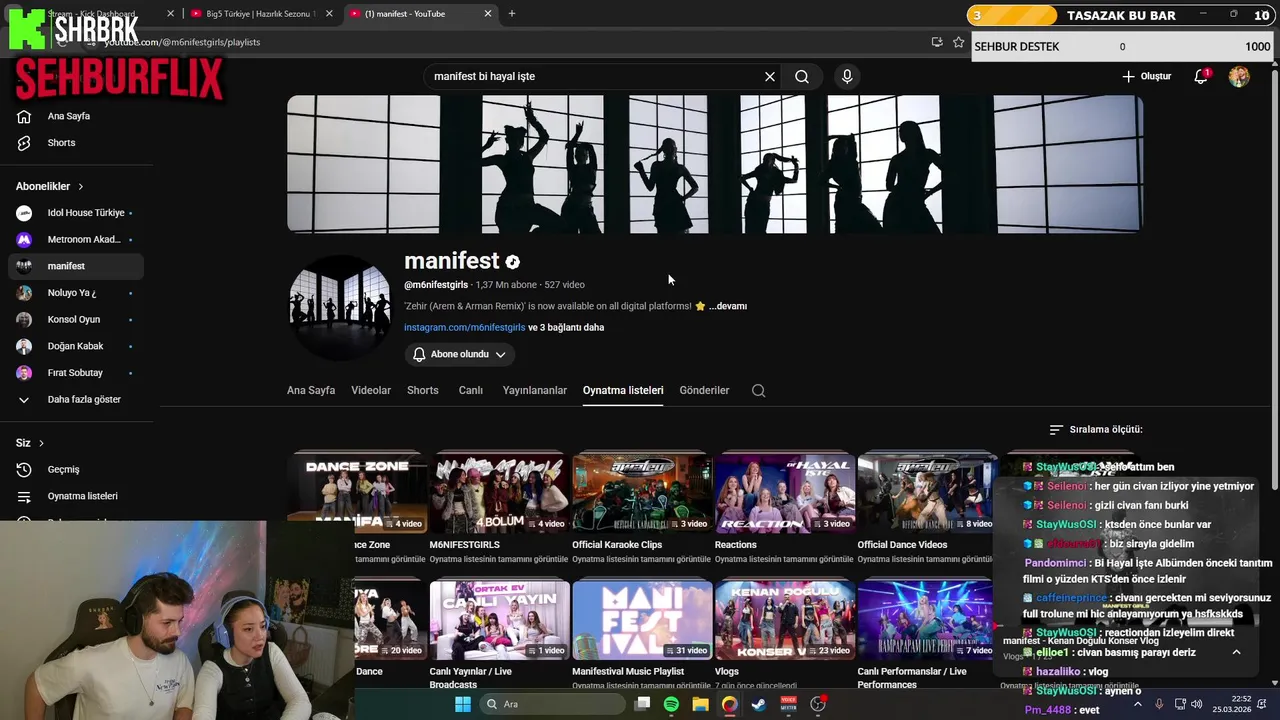Open Steam from the taskbar
Screen dimensions: 1280x720
759,704
